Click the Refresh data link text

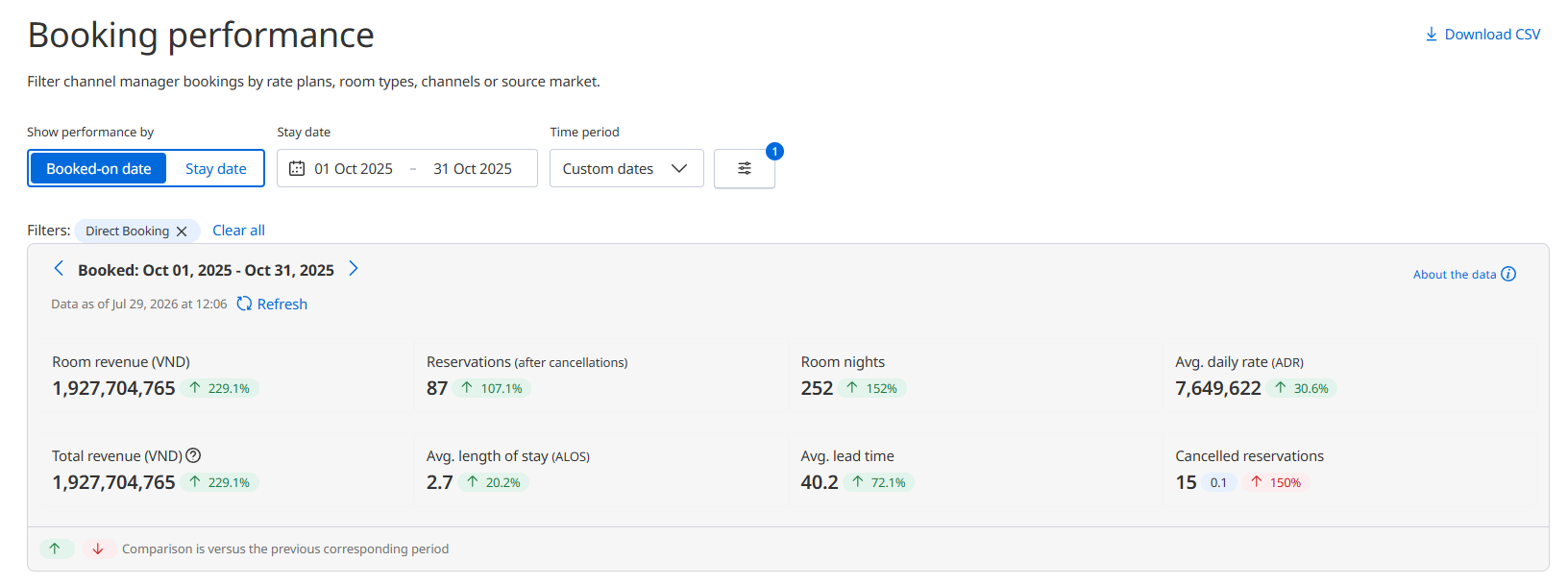pyautogui.click(x=282, y=304)
